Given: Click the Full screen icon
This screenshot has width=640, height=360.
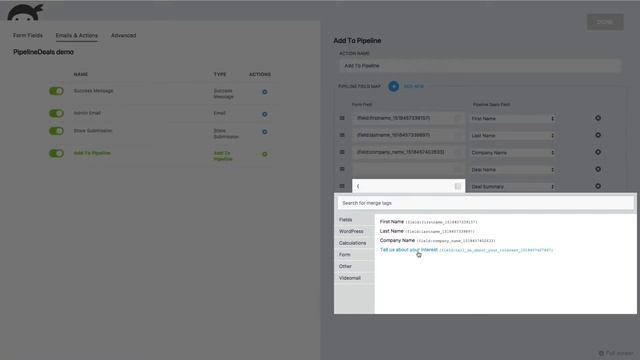Looking at the screenshot, I should [601, 353].
